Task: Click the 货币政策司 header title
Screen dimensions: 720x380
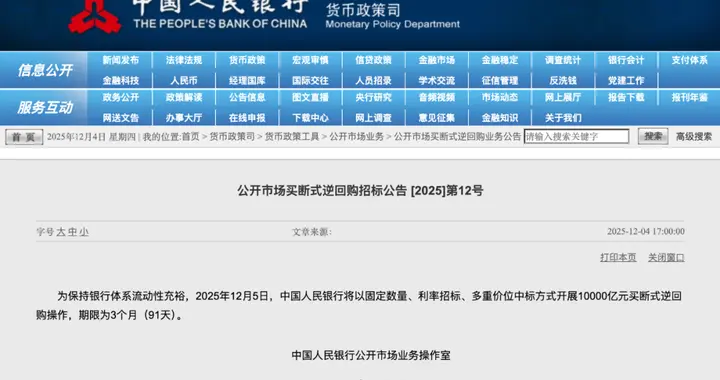Action: 363,10
